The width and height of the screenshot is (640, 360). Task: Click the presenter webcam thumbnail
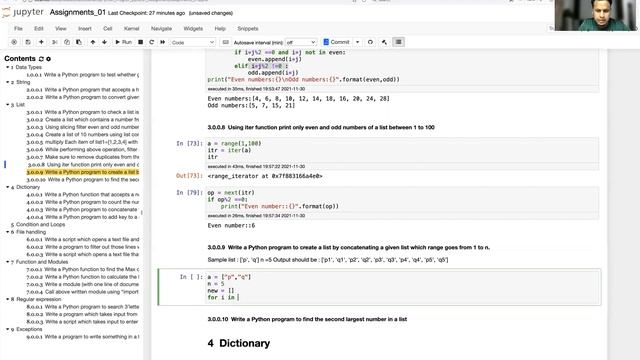[596, 16]
